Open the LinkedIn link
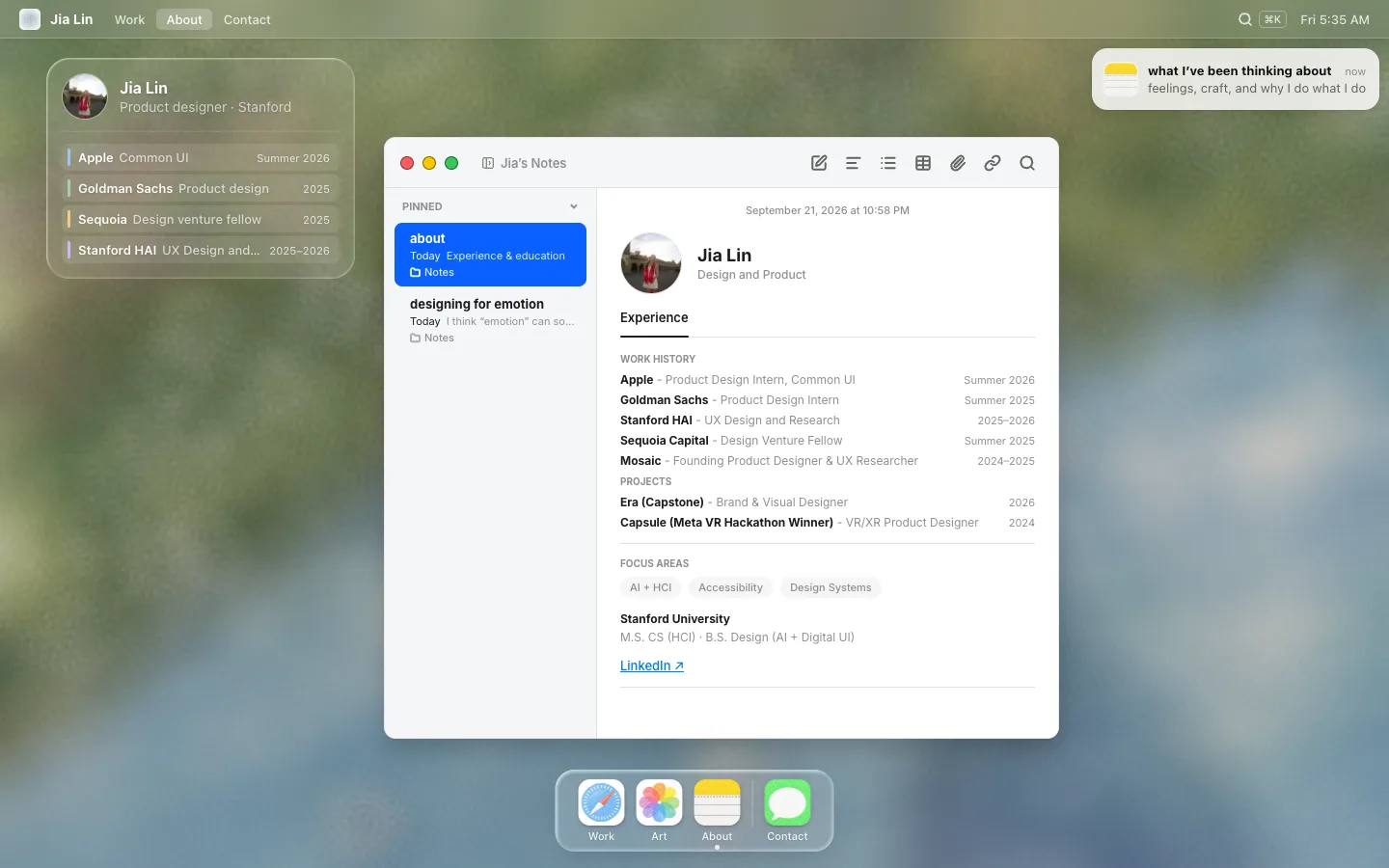 point(652,666)
